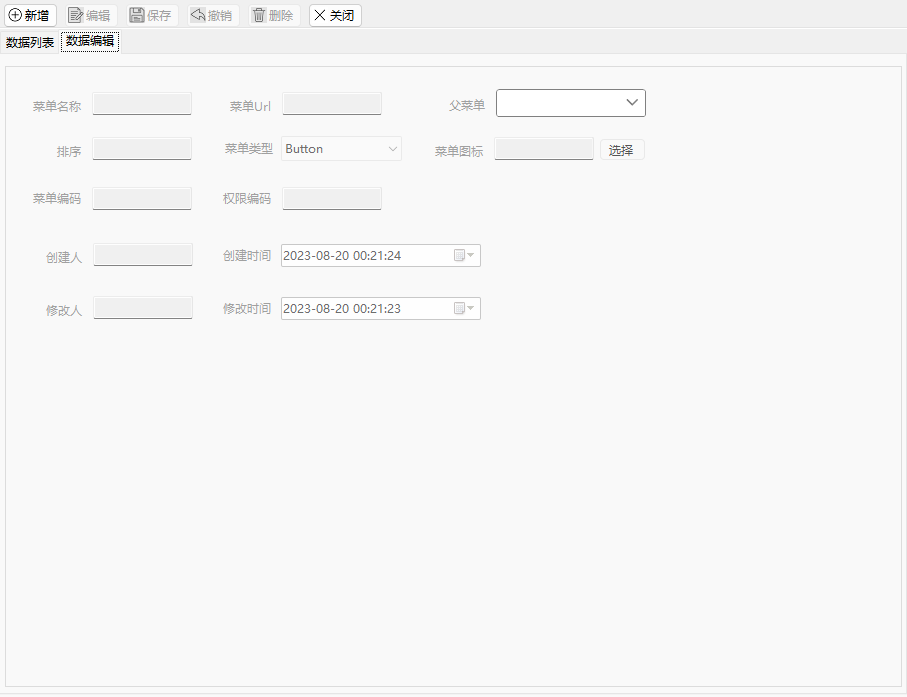The image size is (907, 697).
Task: Click the 删除 trash can icon
Action: [259, 15]
